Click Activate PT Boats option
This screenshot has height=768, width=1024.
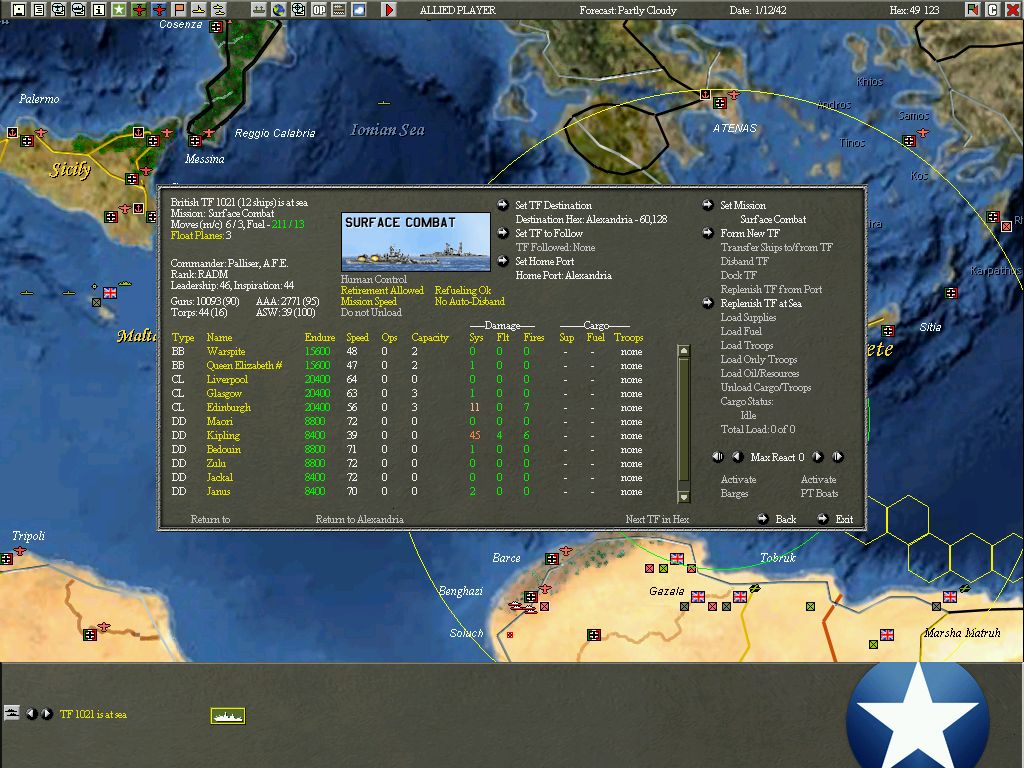[819, 487]
